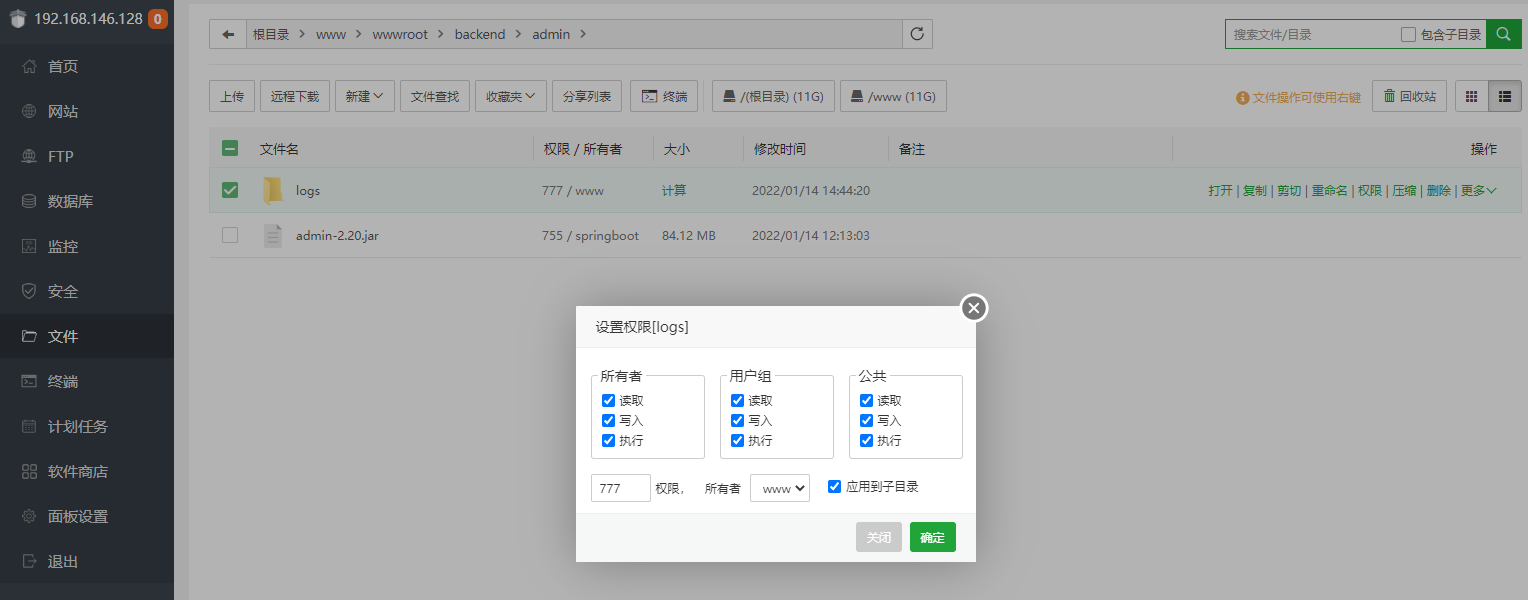The height and width of the screenshot is (600, 1528).
Task: Click the Upload (上传) button
Action: tap(232, 96)
